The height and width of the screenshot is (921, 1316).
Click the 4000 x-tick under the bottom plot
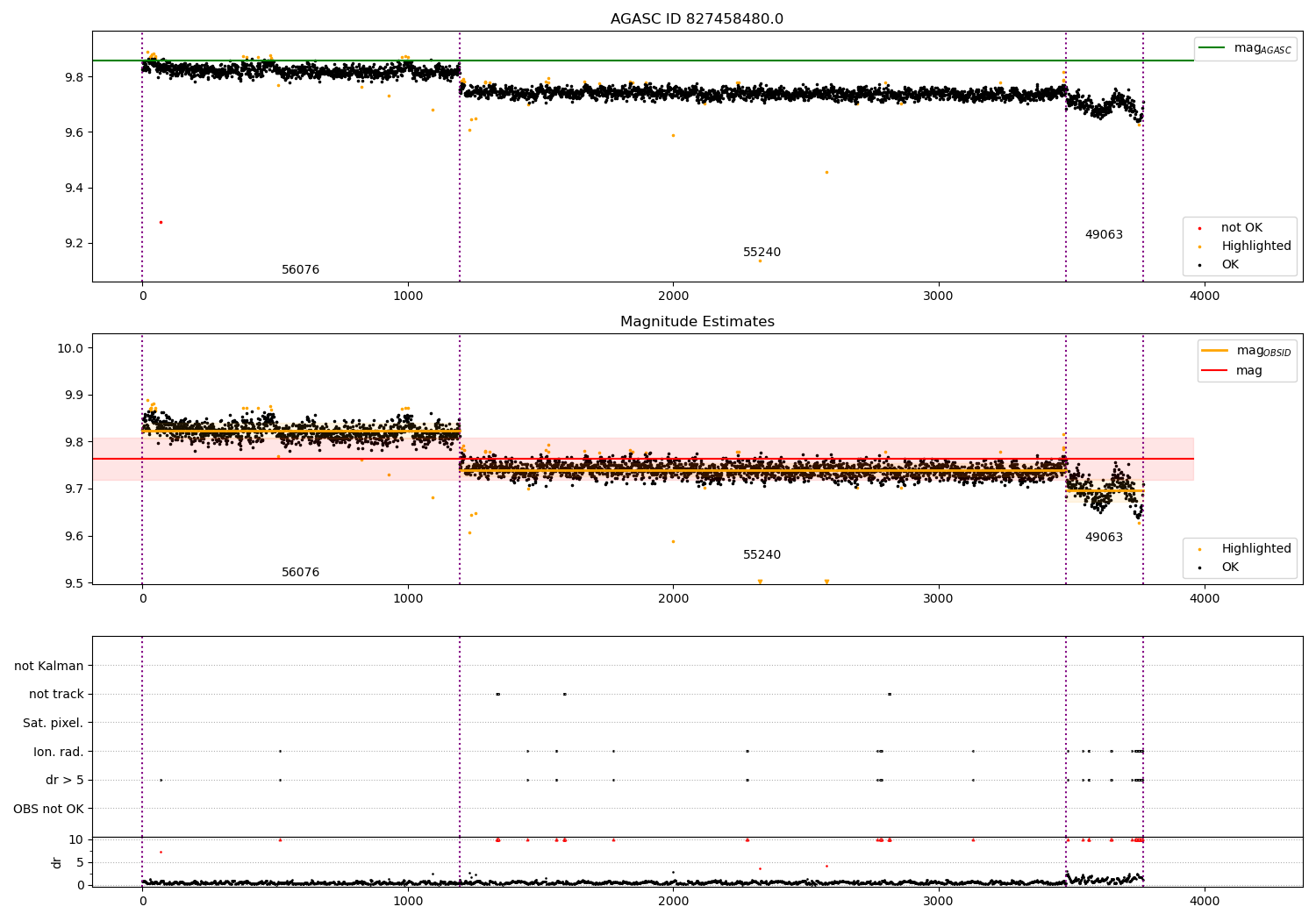(x=1204, y=902)
